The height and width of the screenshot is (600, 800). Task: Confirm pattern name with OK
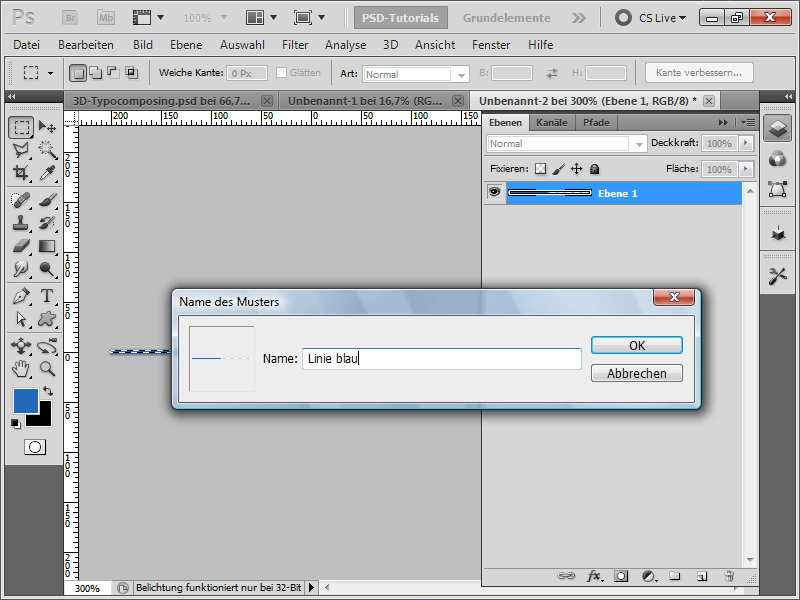[637, 345]
